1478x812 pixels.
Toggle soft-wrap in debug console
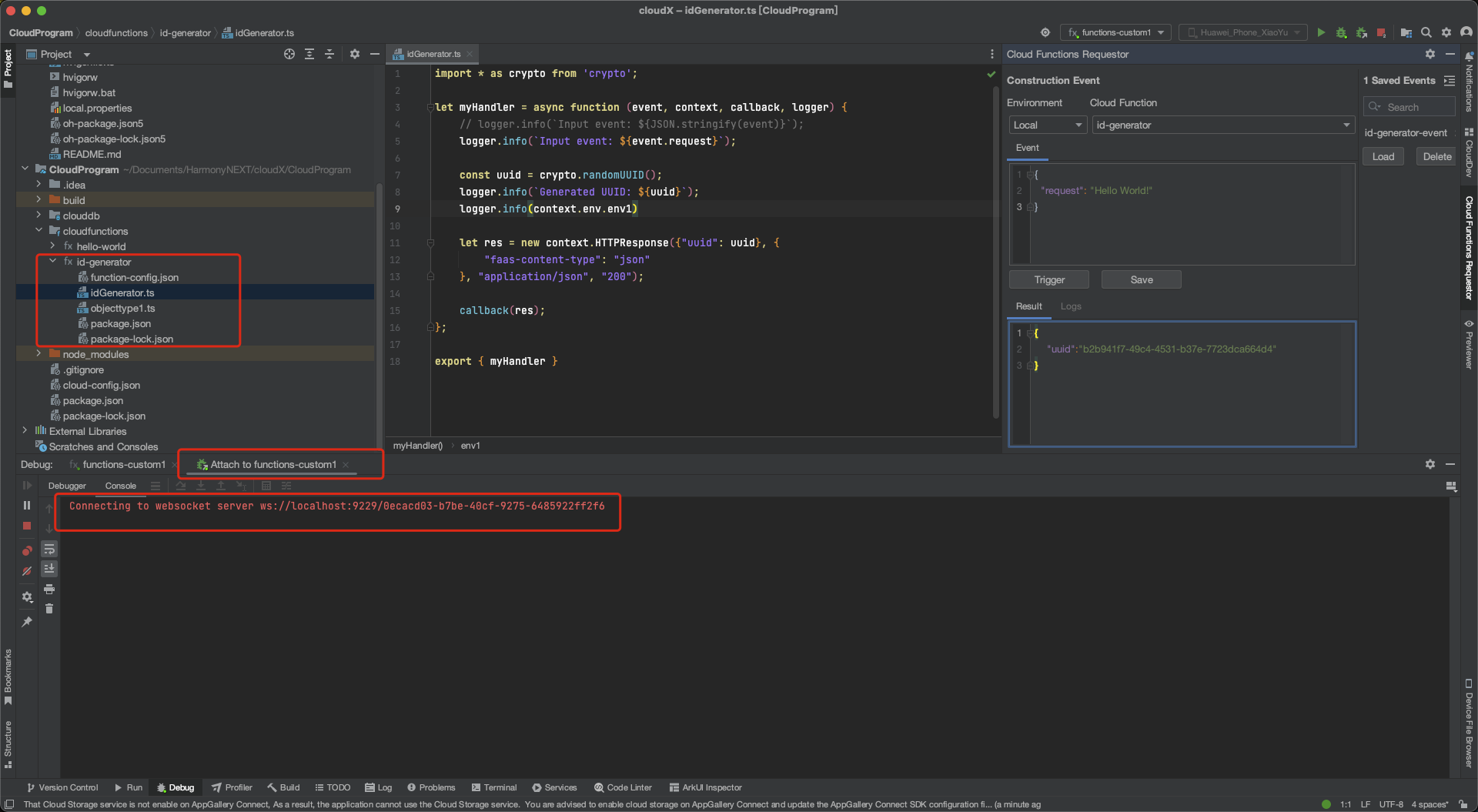tap(49, 549)
